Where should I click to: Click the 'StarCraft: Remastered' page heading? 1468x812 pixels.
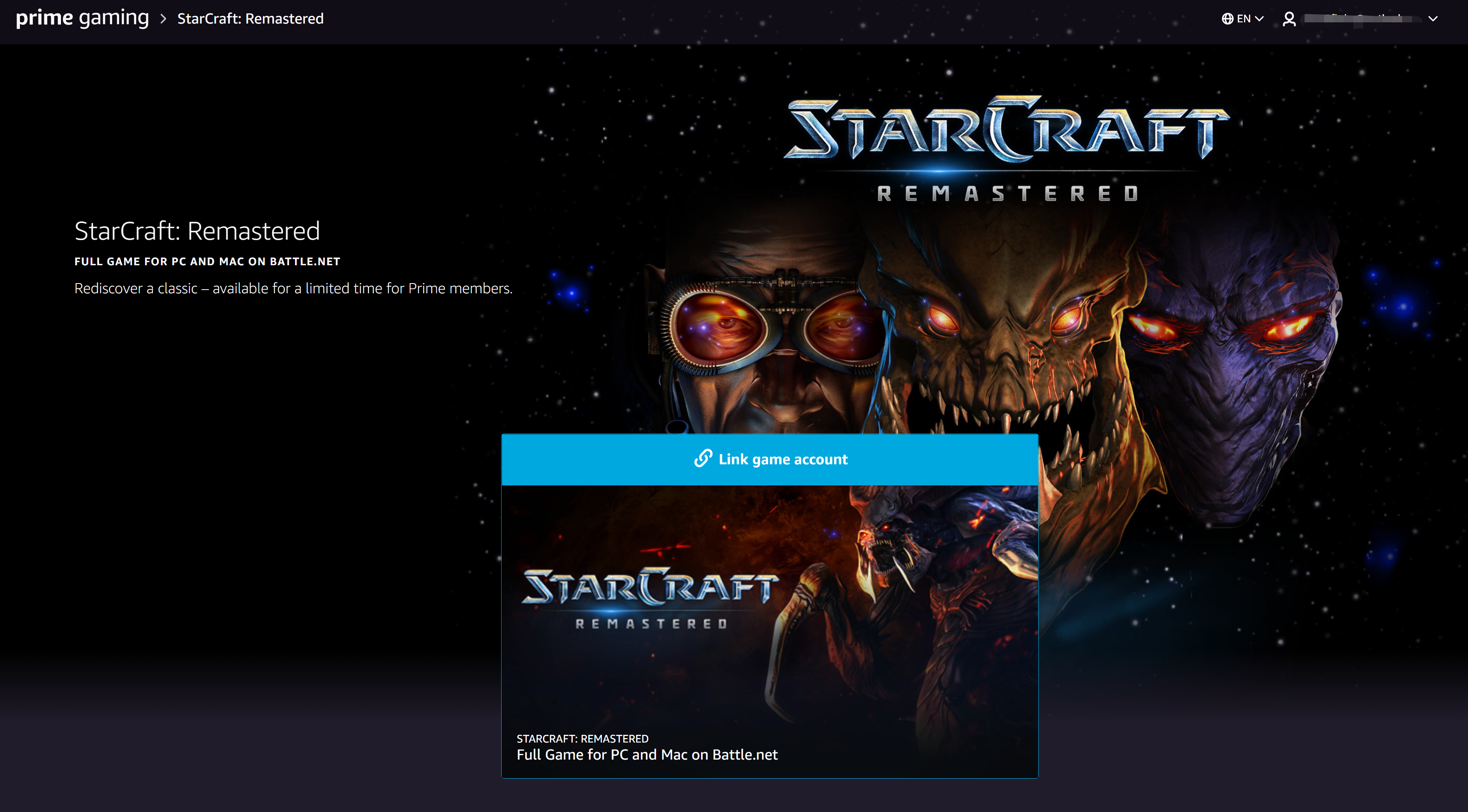[x=197, y=231]
